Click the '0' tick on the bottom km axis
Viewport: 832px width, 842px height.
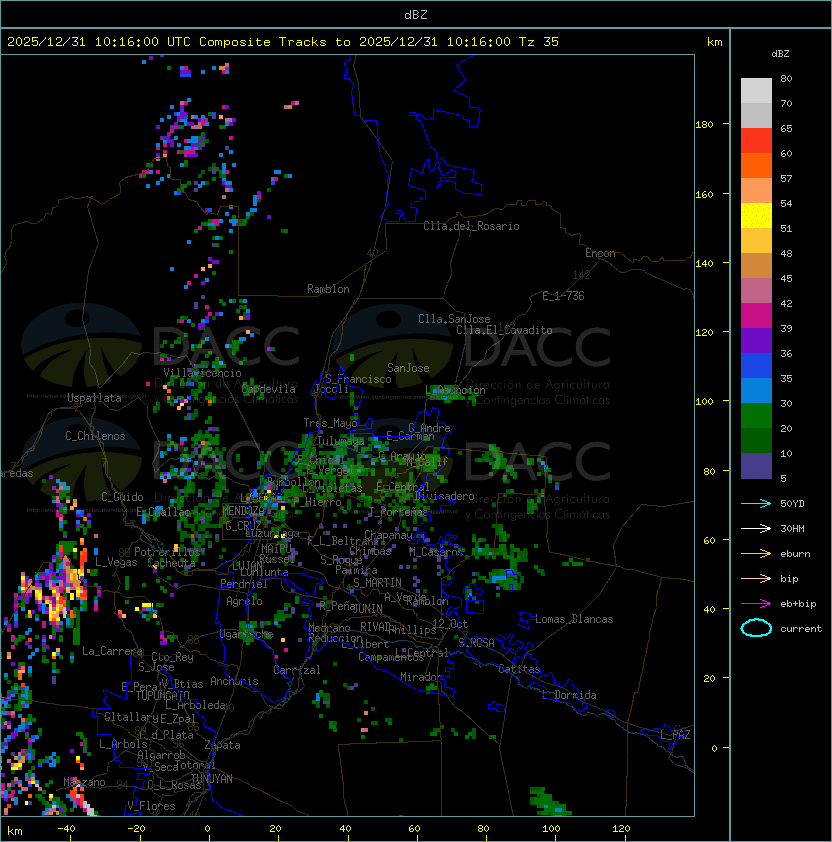207,829
